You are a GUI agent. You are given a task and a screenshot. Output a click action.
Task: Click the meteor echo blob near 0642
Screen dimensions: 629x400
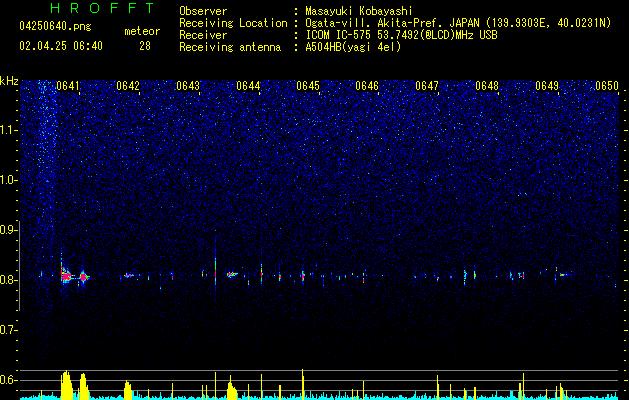coord(128,275)
